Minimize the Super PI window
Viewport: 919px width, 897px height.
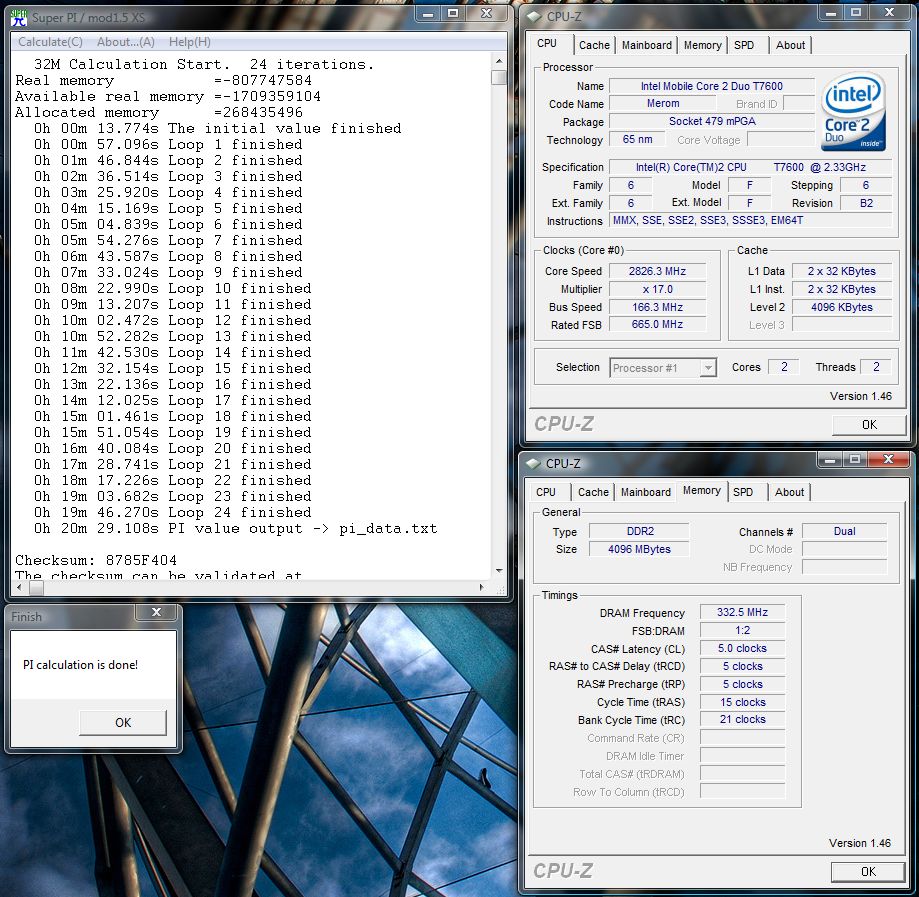click(428, 14)
